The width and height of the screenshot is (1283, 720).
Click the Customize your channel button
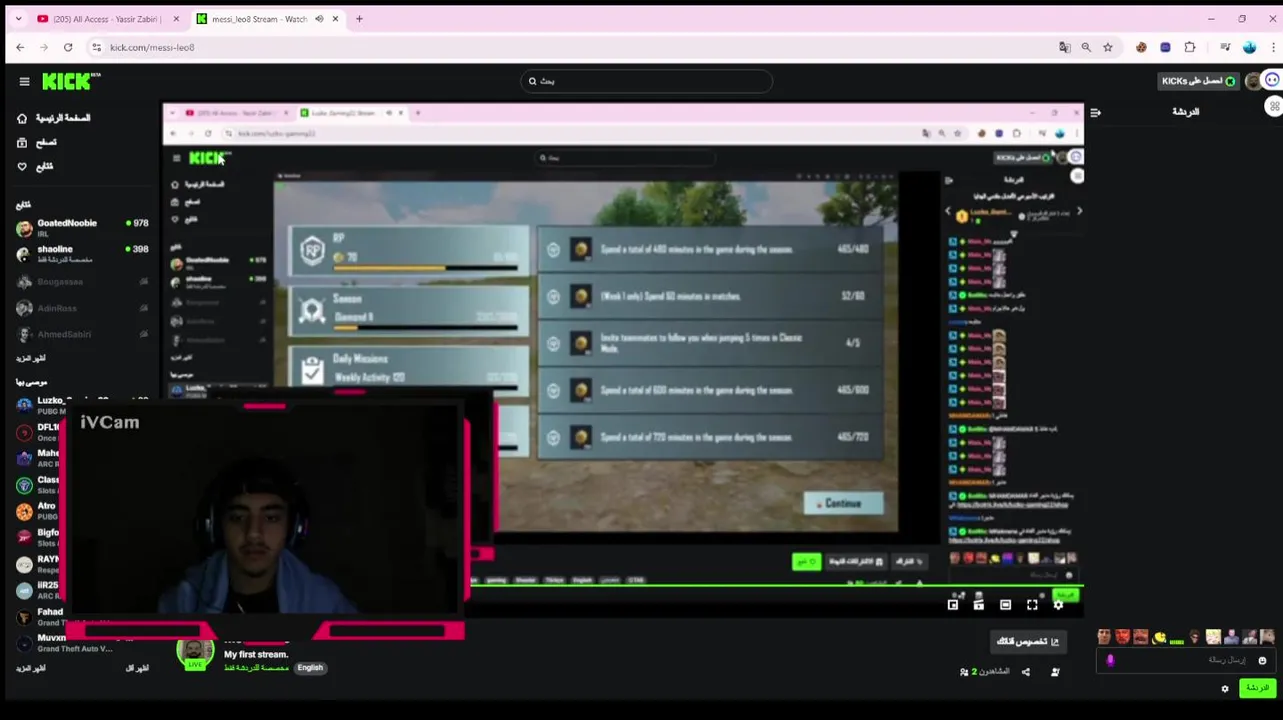(x=1027, y=641)
